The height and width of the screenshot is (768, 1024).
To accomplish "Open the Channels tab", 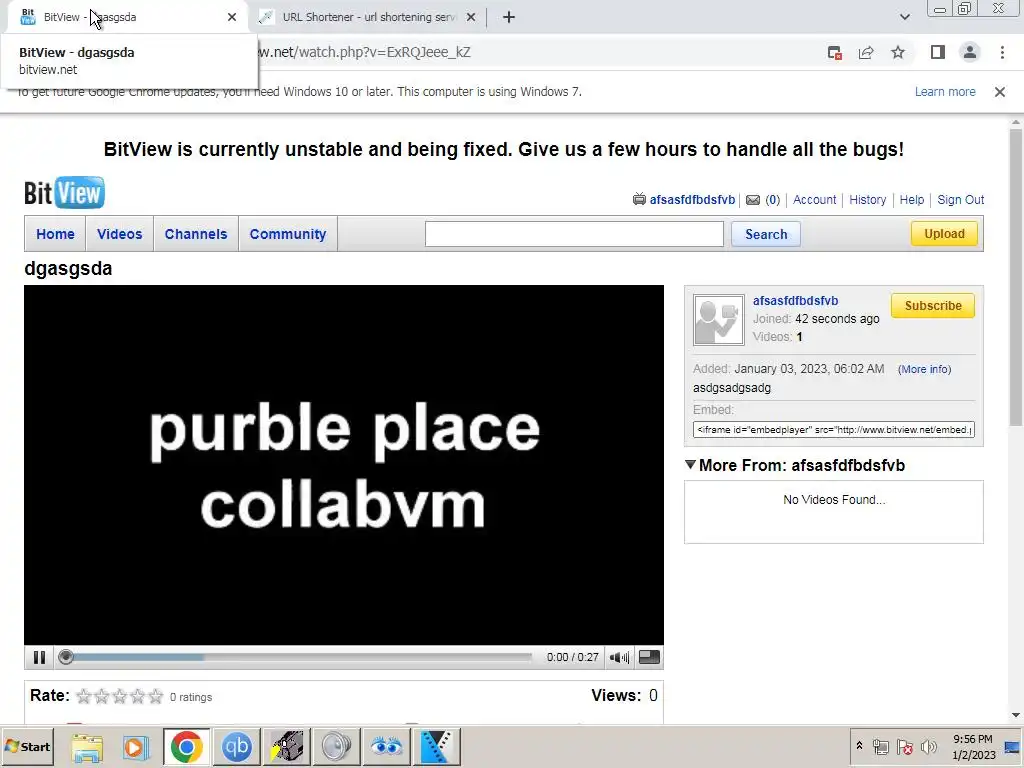I will pos(196,234).
